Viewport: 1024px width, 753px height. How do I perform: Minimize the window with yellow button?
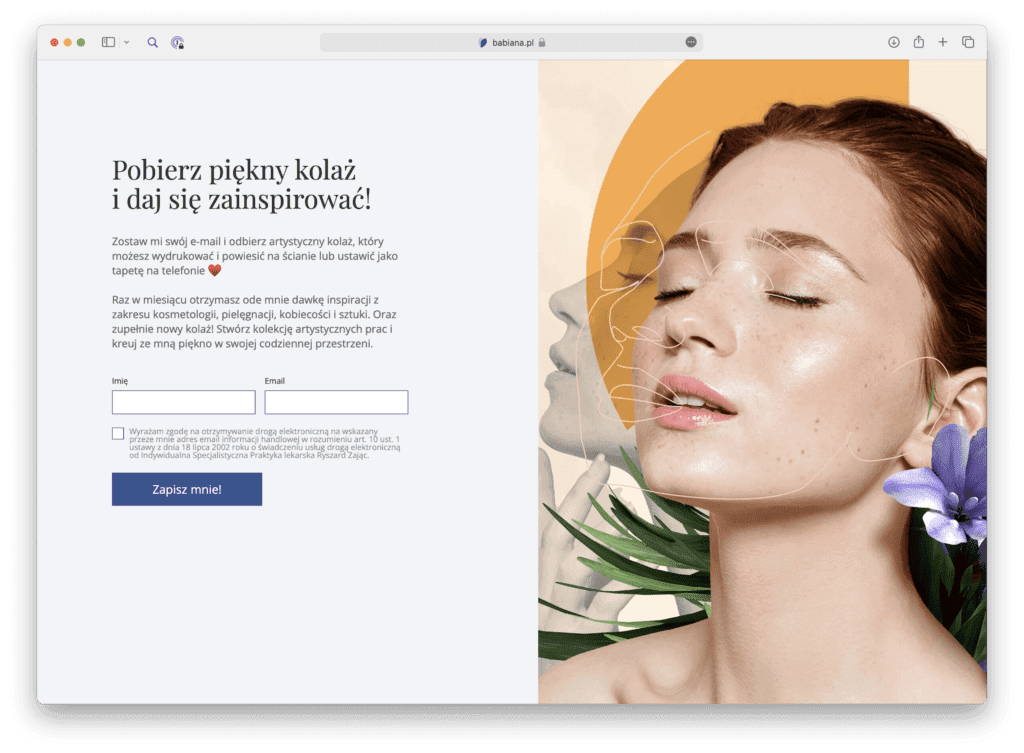[x=68, y=42]
